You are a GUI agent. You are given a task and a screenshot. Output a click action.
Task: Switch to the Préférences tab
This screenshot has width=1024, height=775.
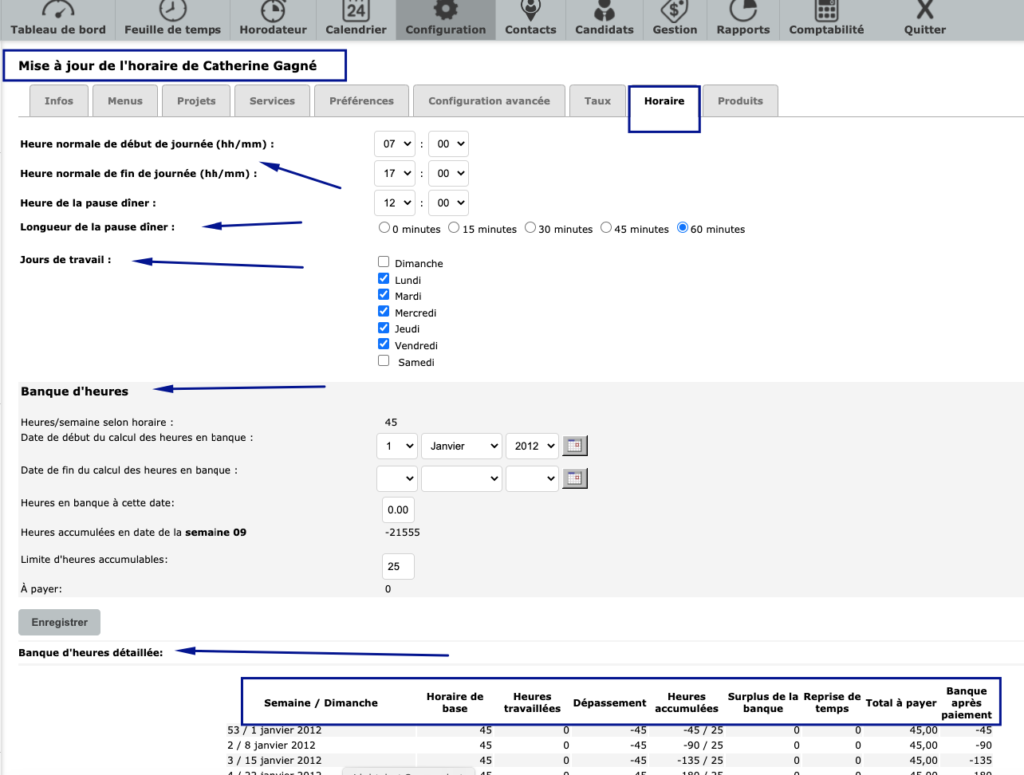361,101
